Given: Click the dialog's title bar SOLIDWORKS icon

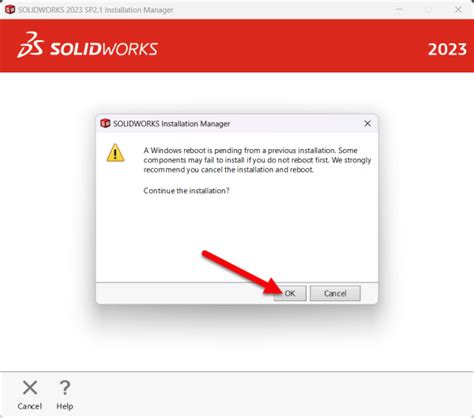Looking at the screenshot, I should coord(105,123).
